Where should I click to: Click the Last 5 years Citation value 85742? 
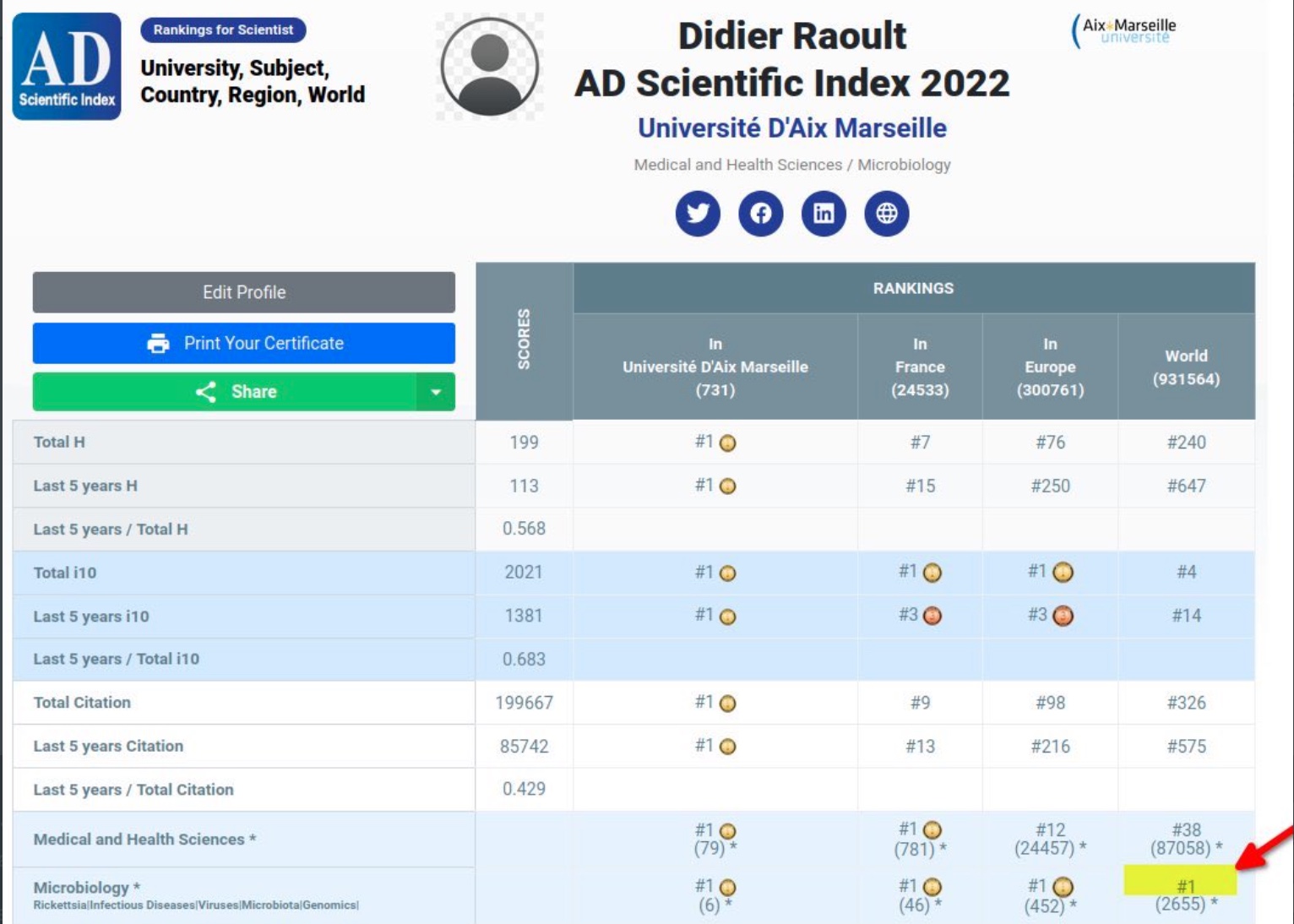(x=524, y=747)
